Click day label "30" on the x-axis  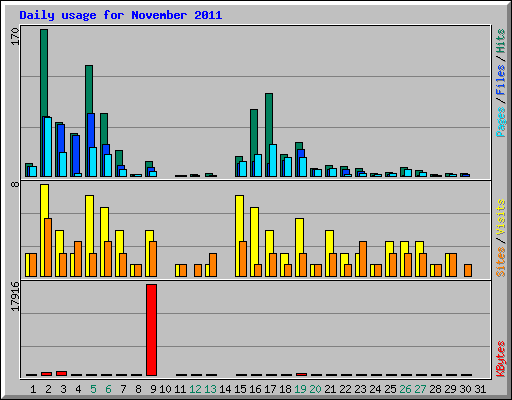(465, 389)
